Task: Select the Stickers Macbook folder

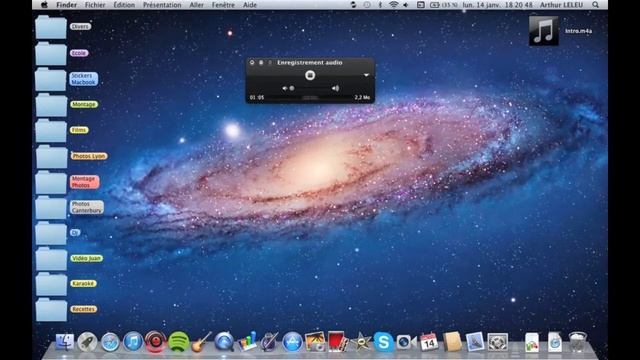Action: [51, 79]
